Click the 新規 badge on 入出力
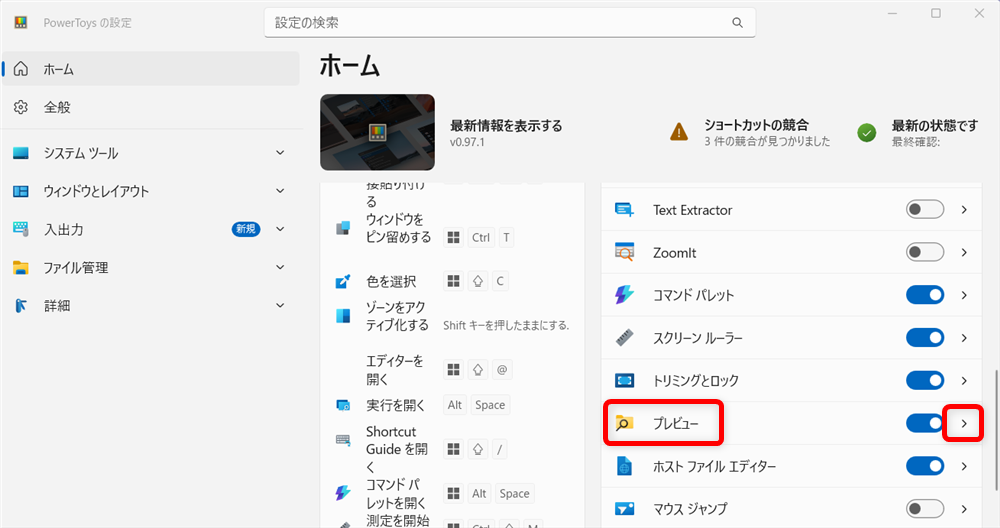The width and height of the screenshot is (1000, 528). coord(246,229)
